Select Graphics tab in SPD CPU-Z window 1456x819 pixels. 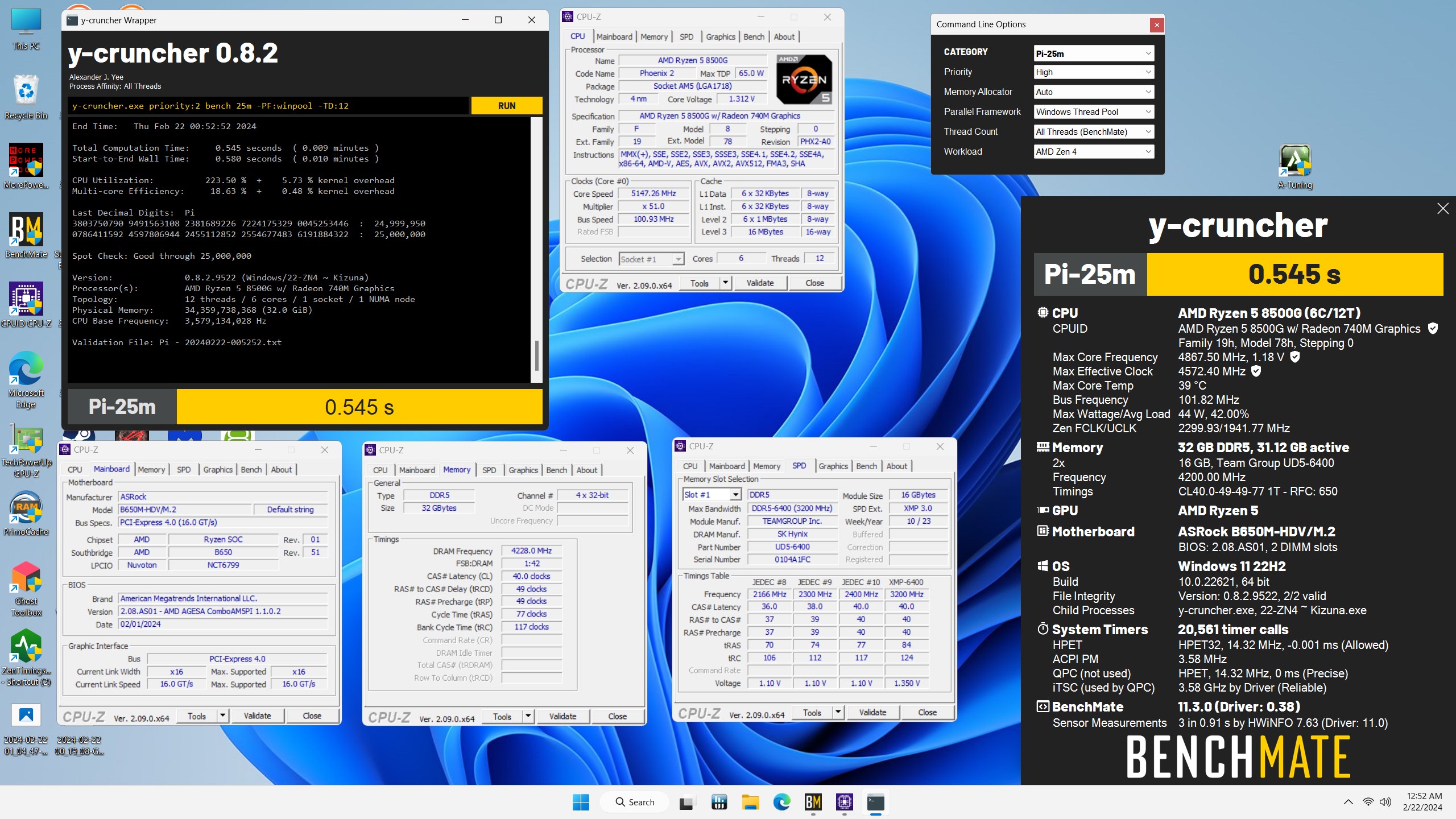point(833,466)
